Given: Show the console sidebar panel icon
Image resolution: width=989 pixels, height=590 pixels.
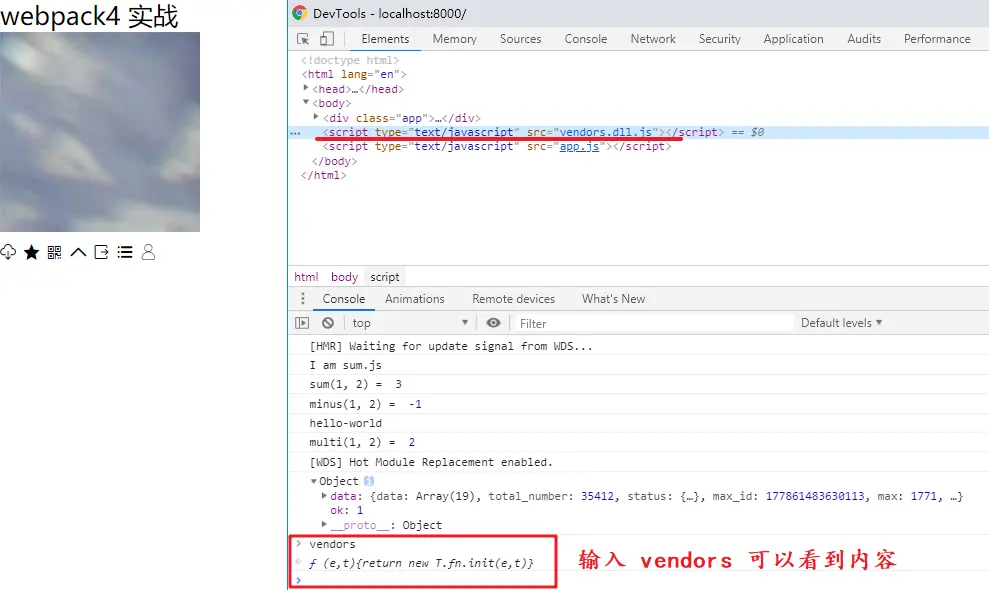Looking at the screenshot, I should click(302, 323).
